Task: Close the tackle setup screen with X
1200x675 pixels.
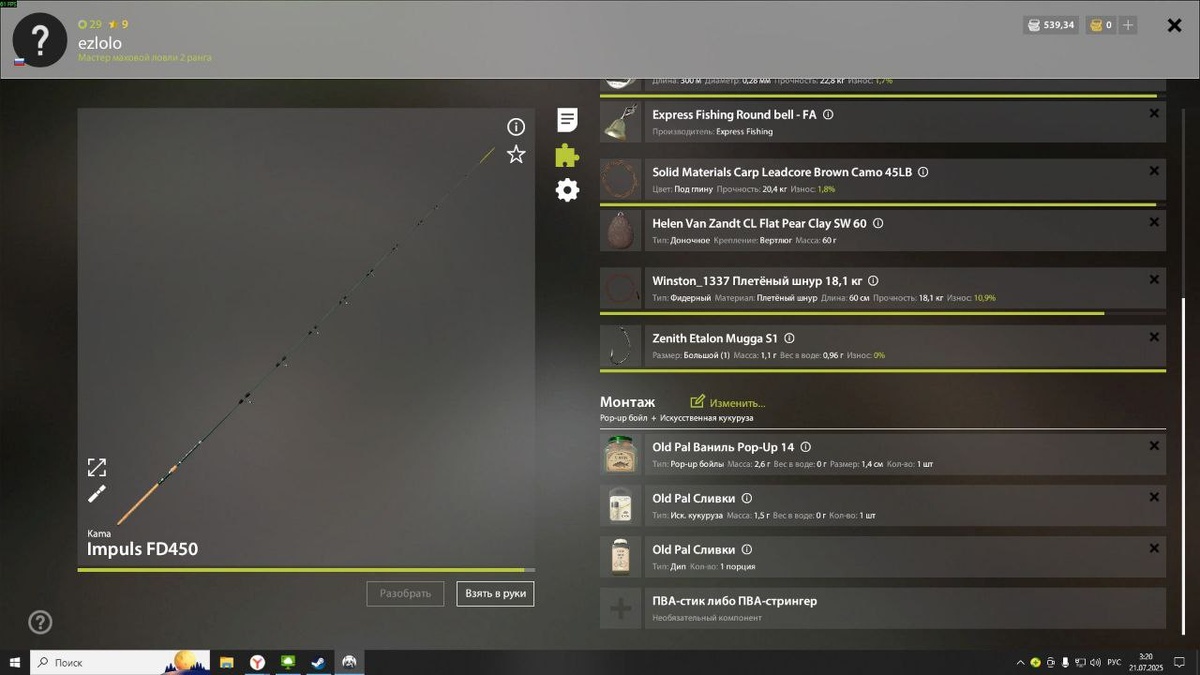Action: pos(1175,25)
